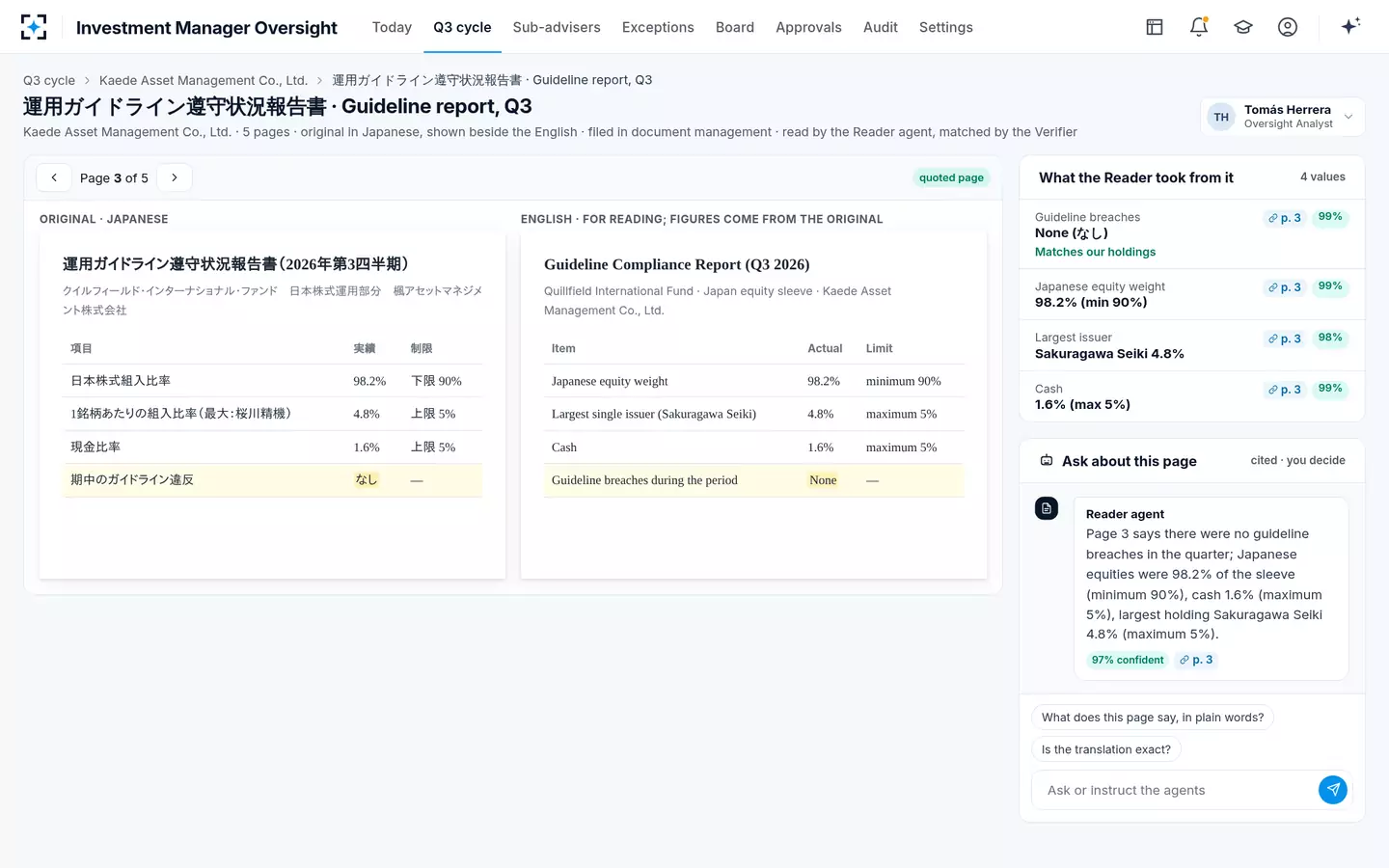Open the Settings tab
1389x868 pixels.
click(946, 27)
